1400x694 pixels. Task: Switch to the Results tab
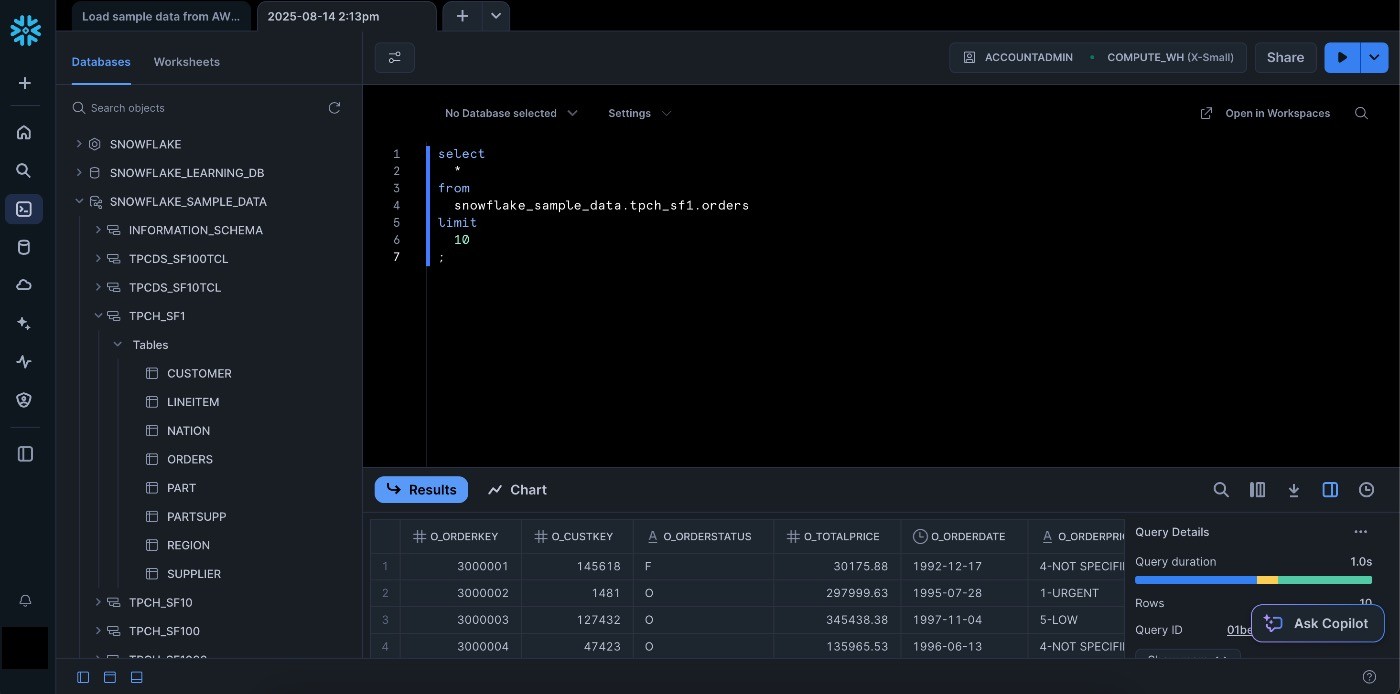click(421, 490)
